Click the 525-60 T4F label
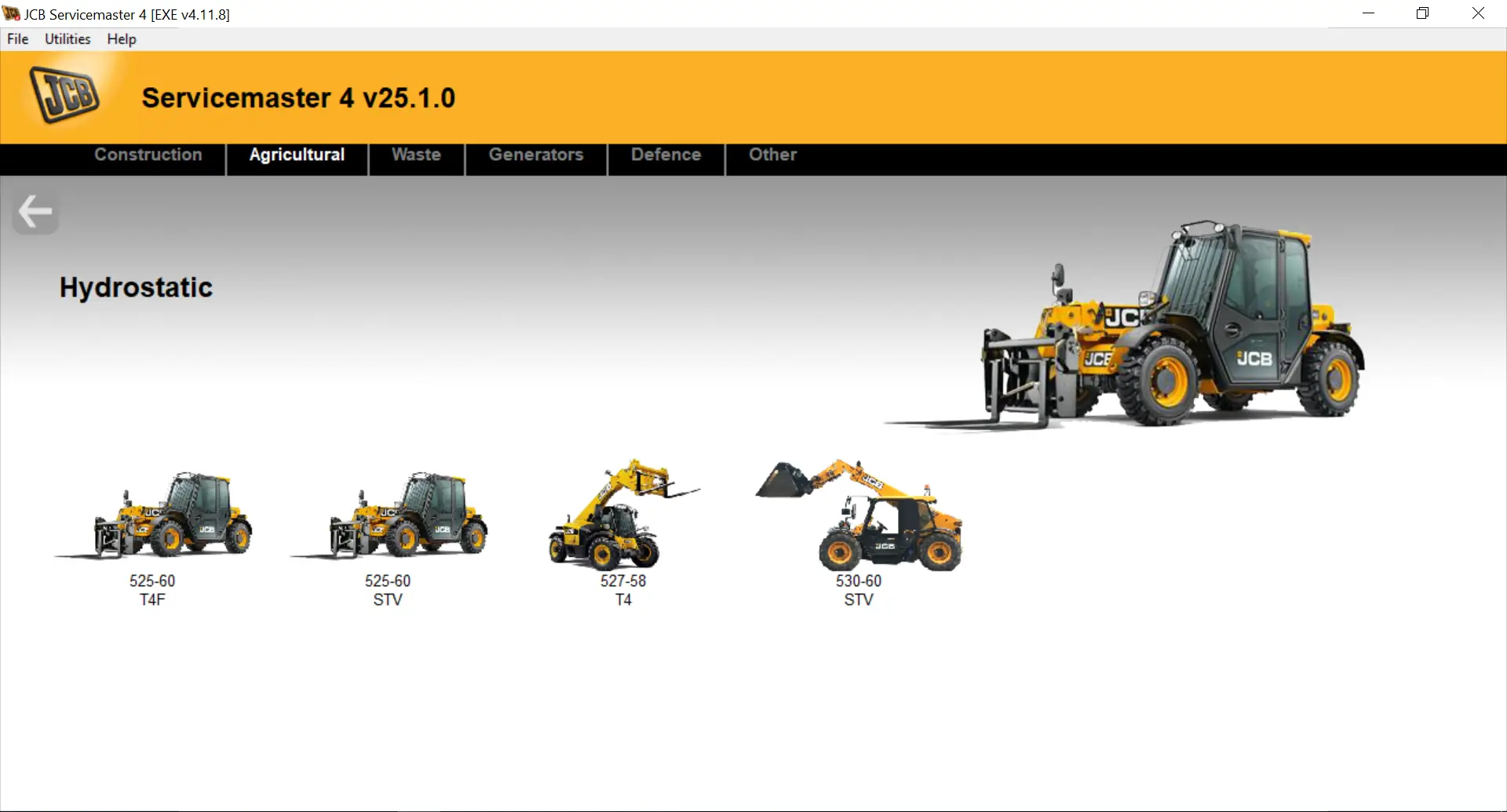The height and width of the screenshot is (812, 1507). pos(152,591)
